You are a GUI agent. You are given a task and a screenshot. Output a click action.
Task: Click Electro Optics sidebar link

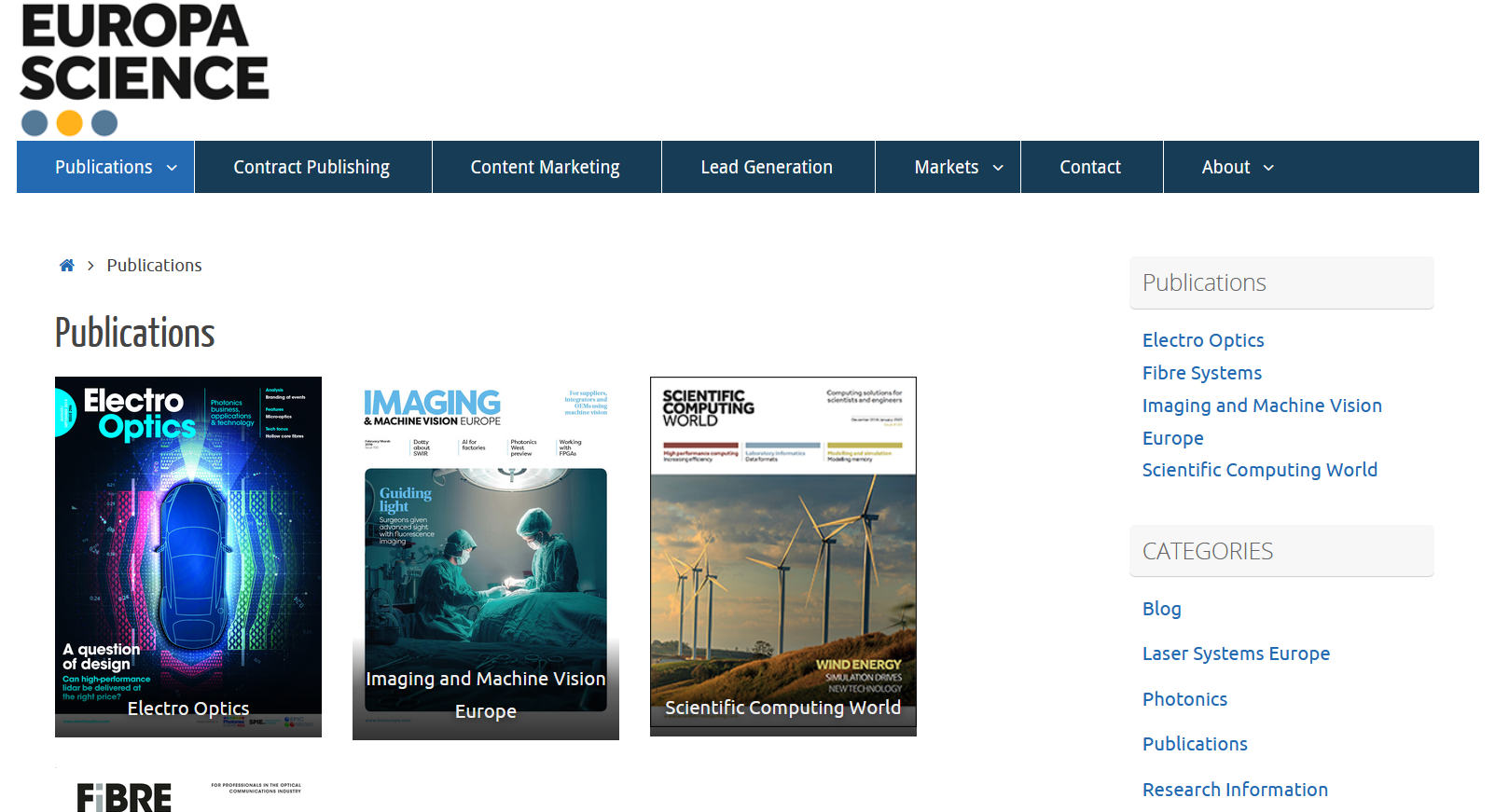click(x=1203, y=340)
